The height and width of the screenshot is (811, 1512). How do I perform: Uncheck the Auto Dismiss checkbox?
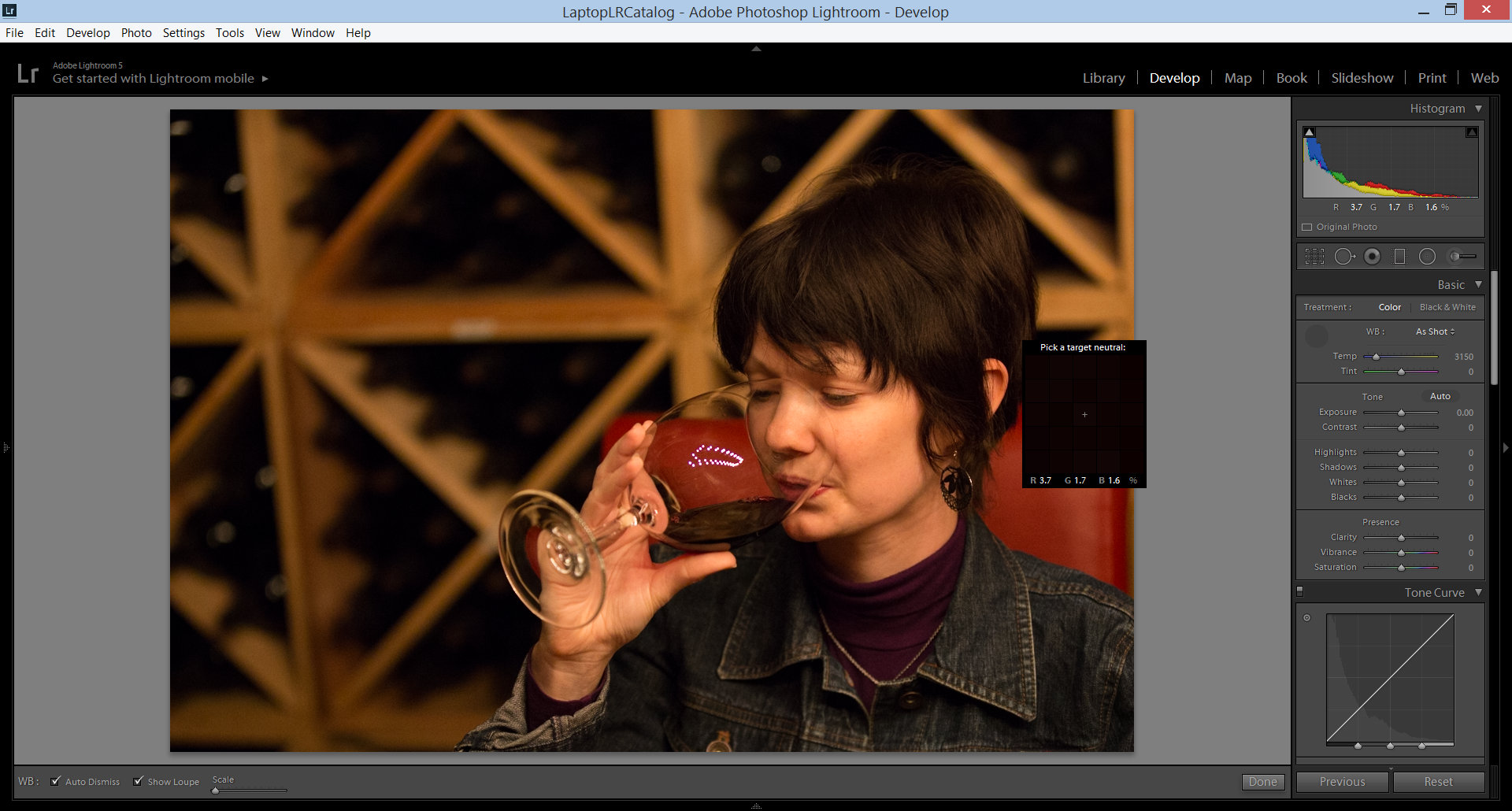[56, 781]
